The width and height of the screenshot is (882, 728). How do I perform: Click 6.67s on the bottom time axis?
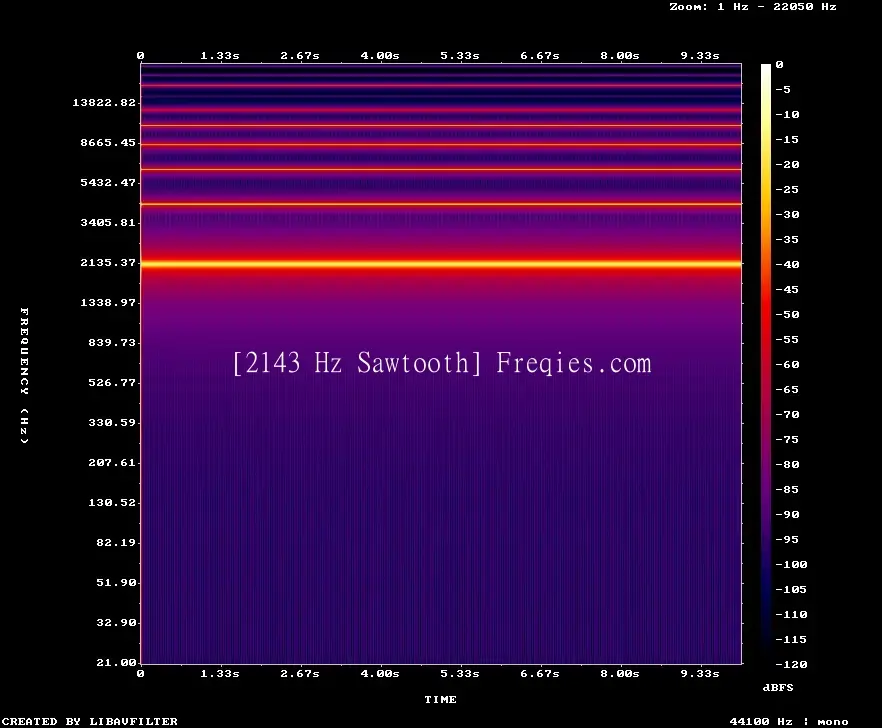[x=539, y=673]
